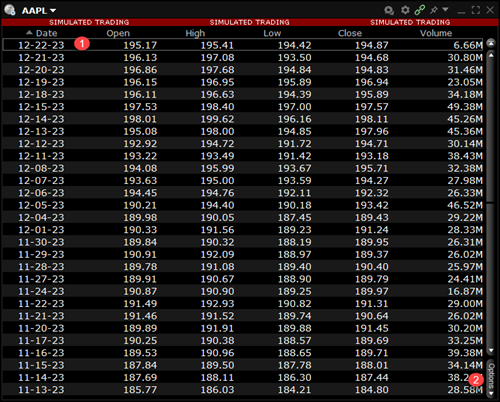500x402 pixels.
Task: Click Low value 194.39 on 12-18-23
Action: click(295, 95)
